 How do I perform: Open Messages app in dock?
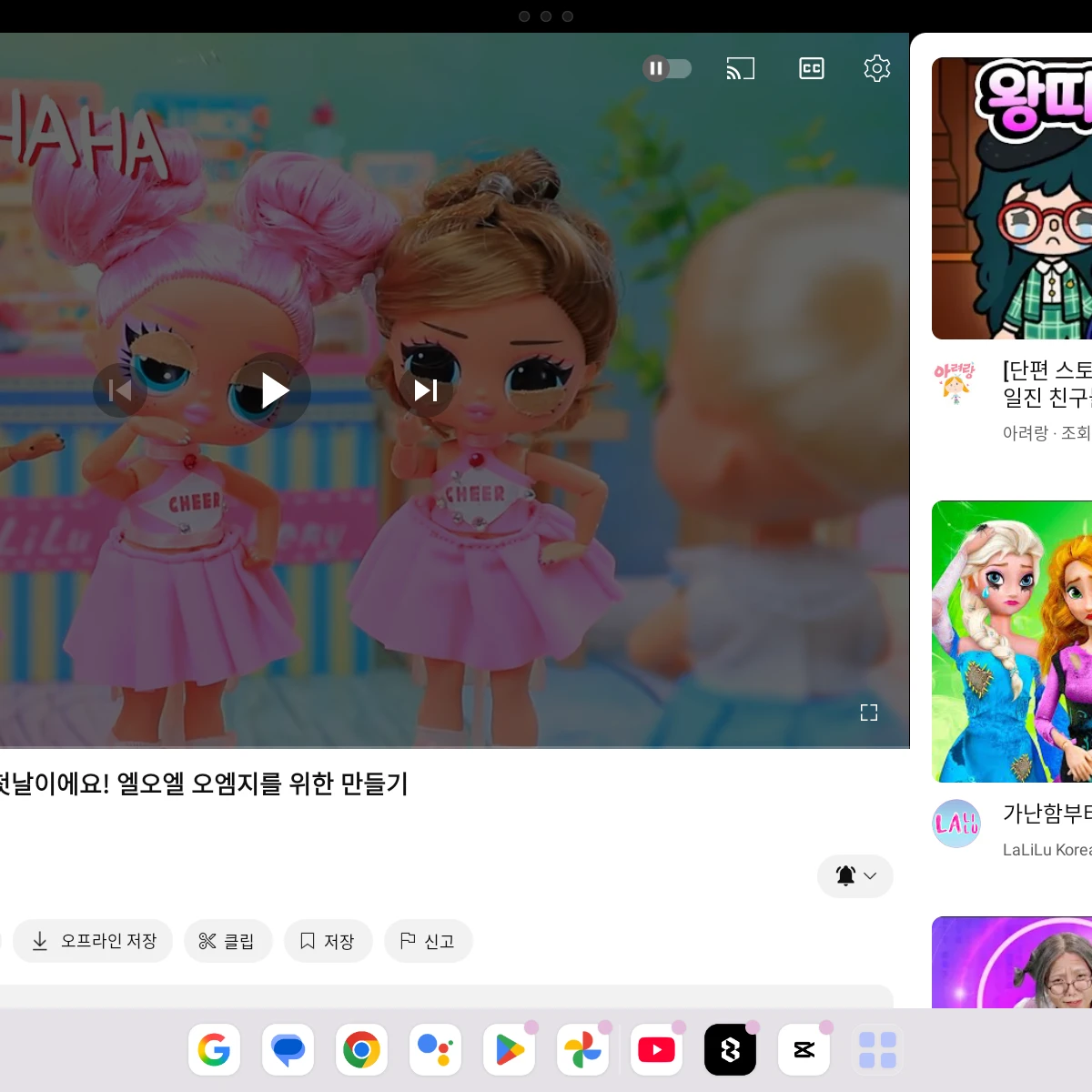click(x=288, y=1049)
